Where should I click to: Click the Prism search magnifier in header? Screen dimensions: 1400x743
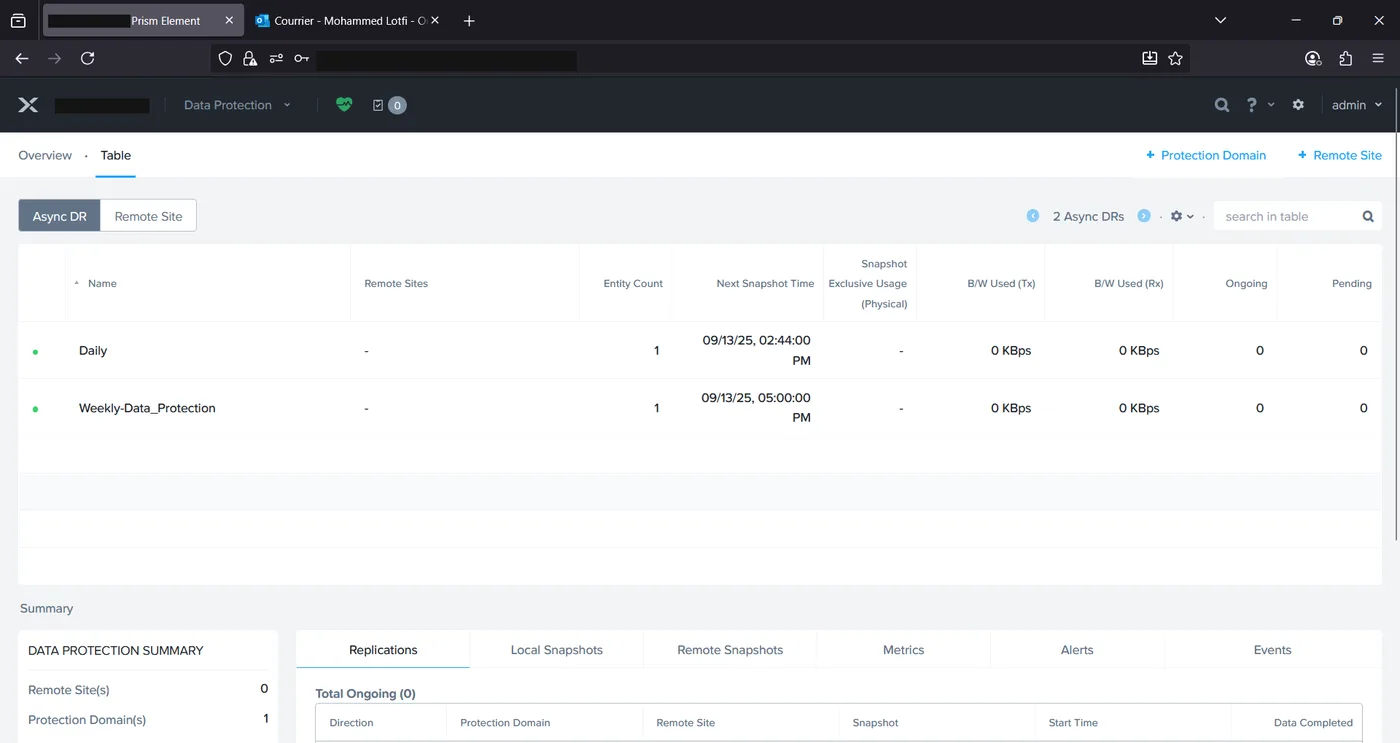tap(1222, 105)
